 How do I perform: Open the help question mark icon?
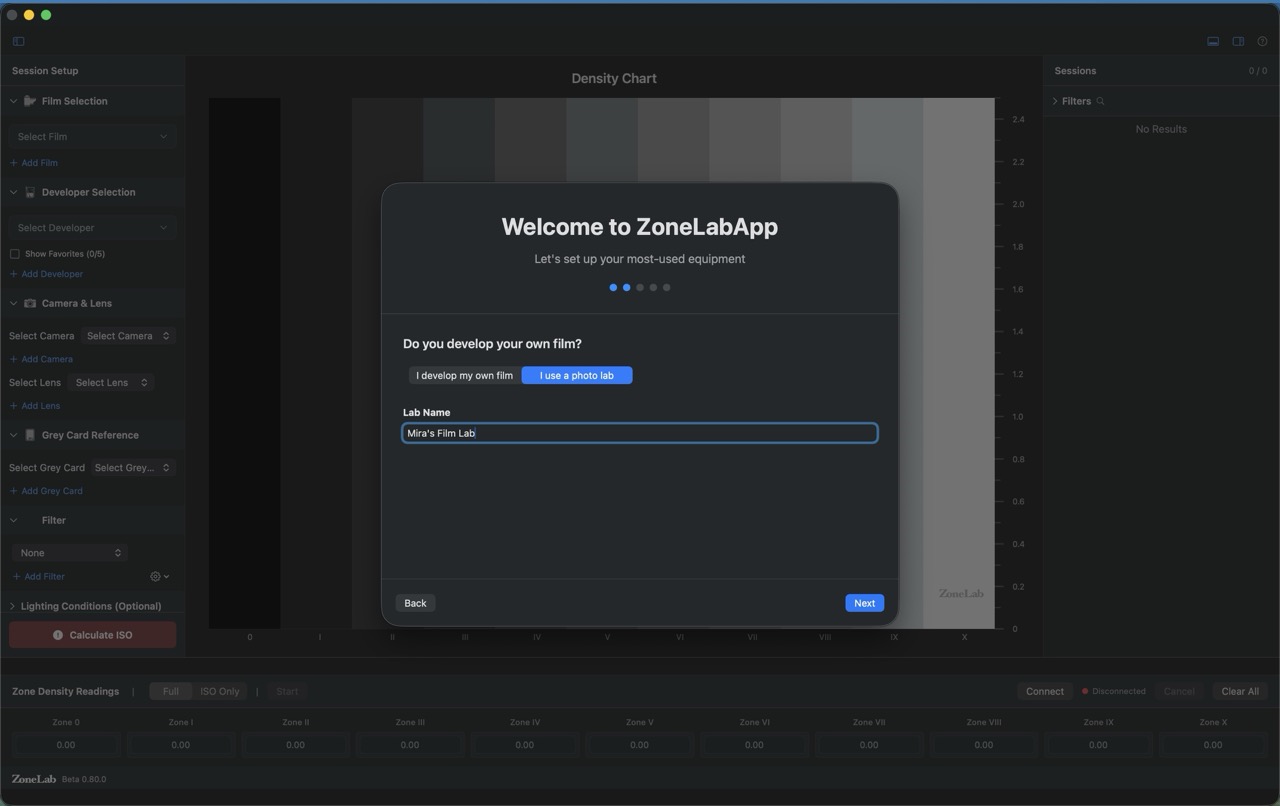click(x=1262, y=41)
